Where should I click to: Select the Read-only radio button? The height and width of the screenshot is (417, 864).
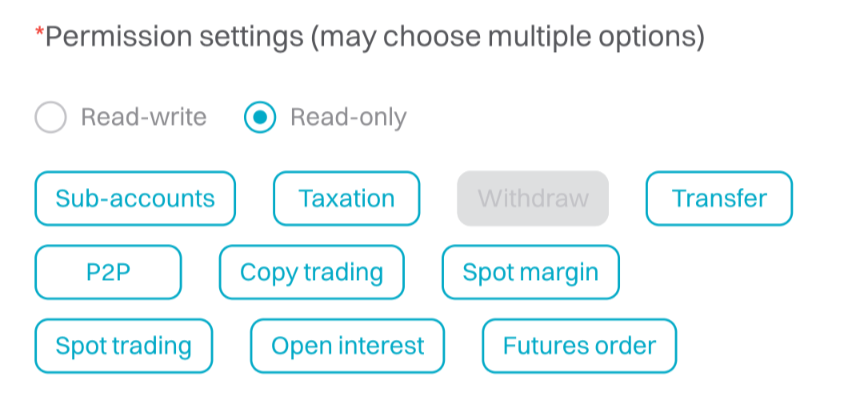pos(259,118)
